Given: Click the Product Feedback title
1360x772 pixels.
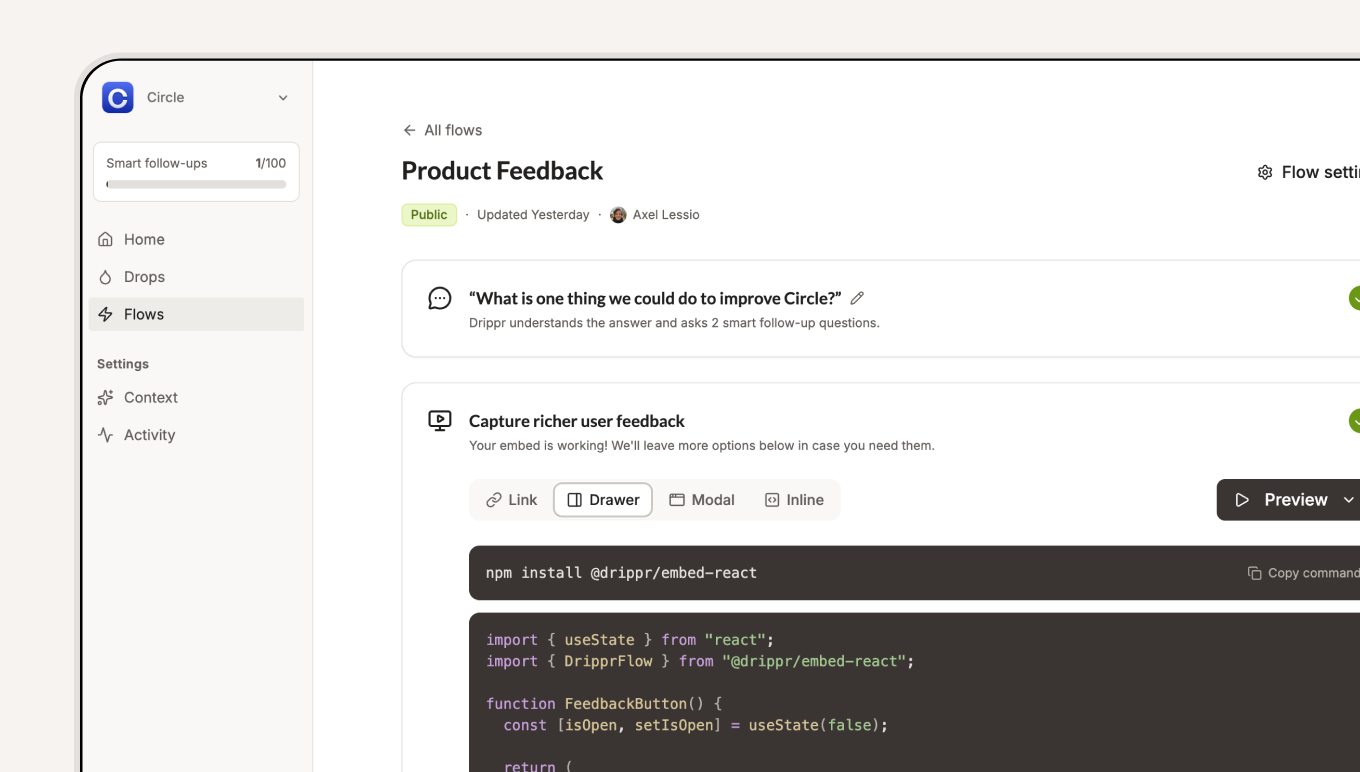Looking at the screenshot, I should pos(502,171).
